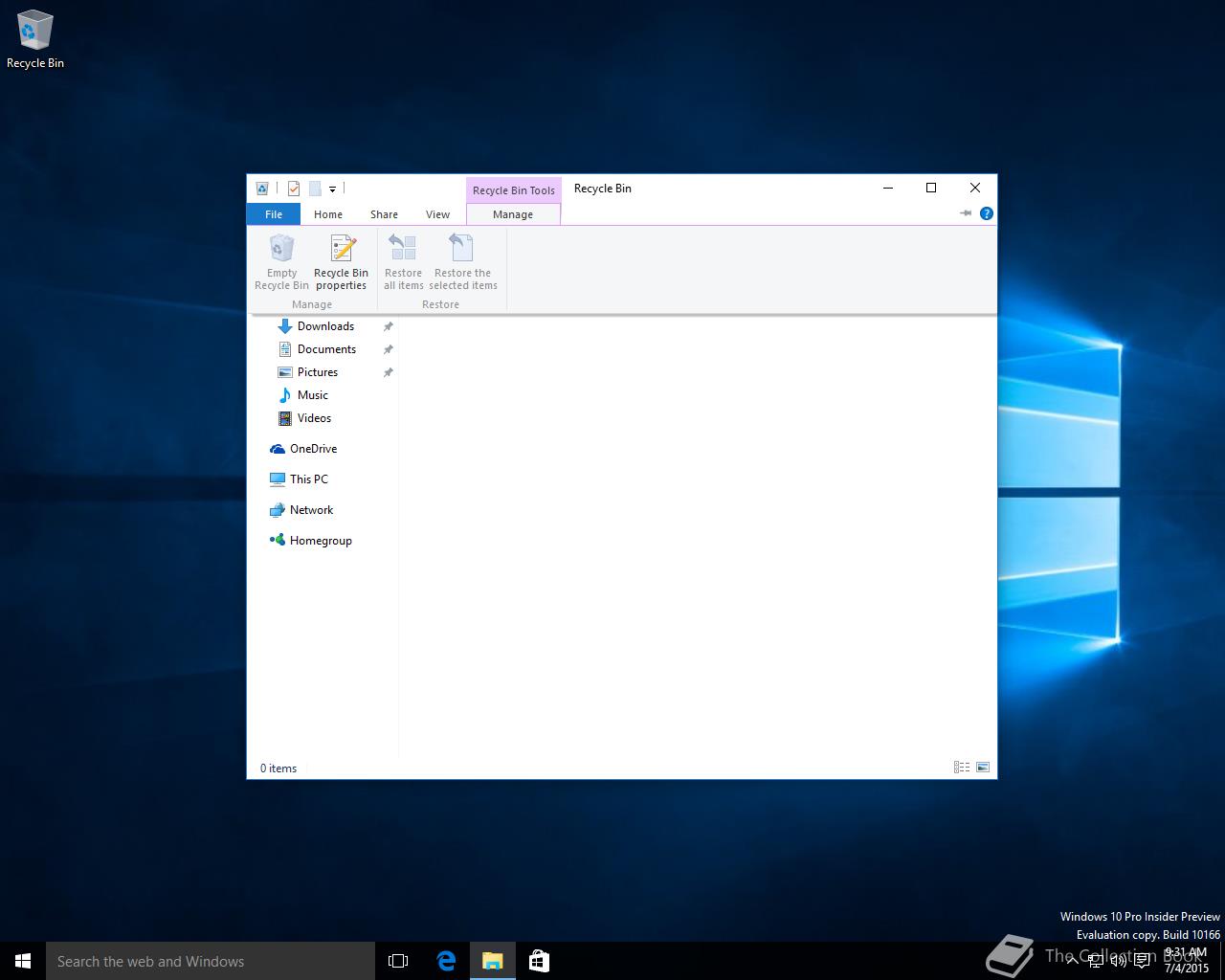Open the File menu

click(x=274, y=214)
